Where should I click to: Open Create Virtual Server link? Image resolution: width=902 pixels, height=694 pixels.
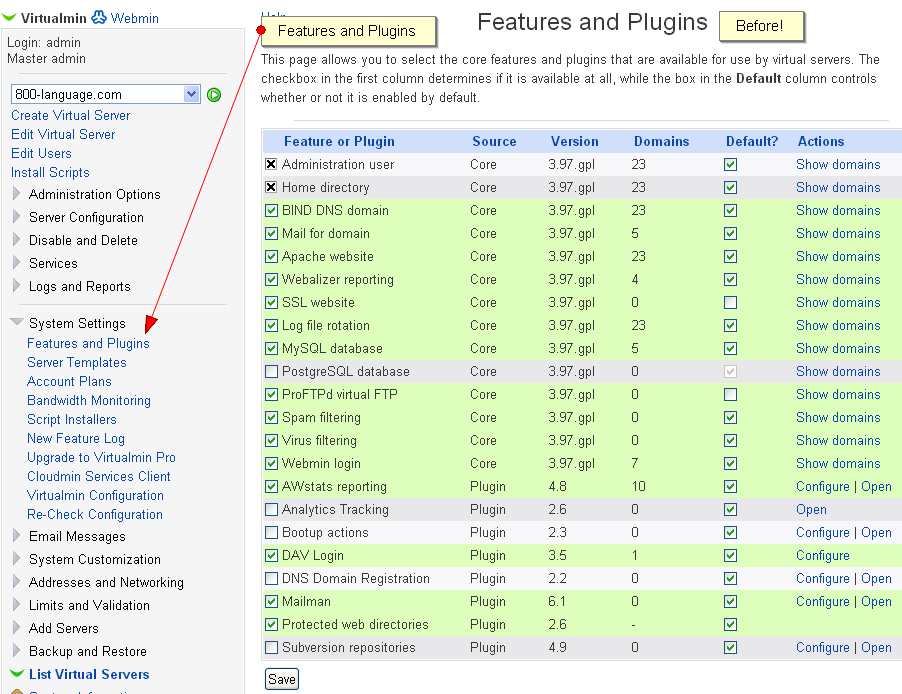click(70, 115)
